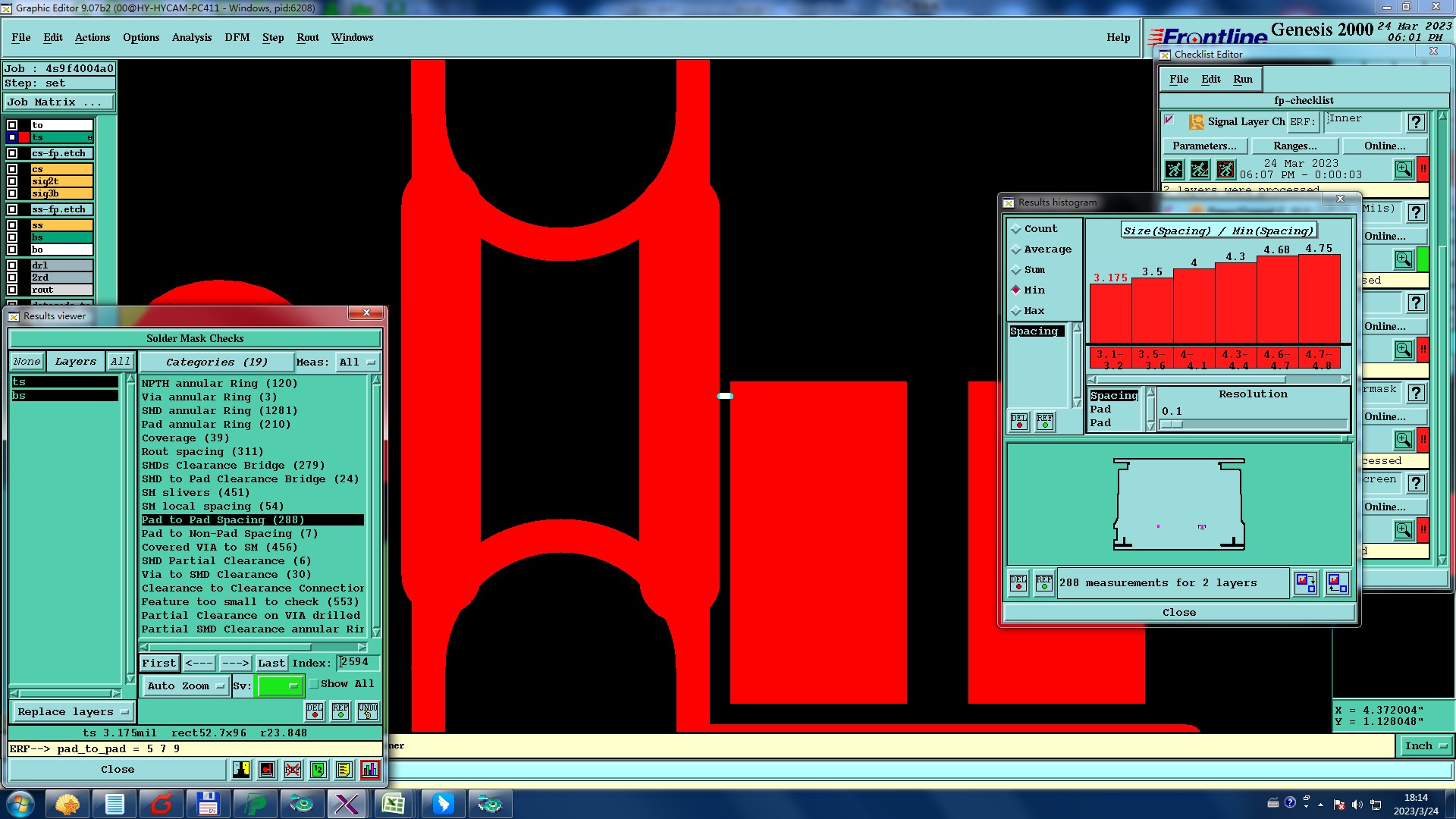Toggle the drl layer checkbox

(x=12, y=265)
